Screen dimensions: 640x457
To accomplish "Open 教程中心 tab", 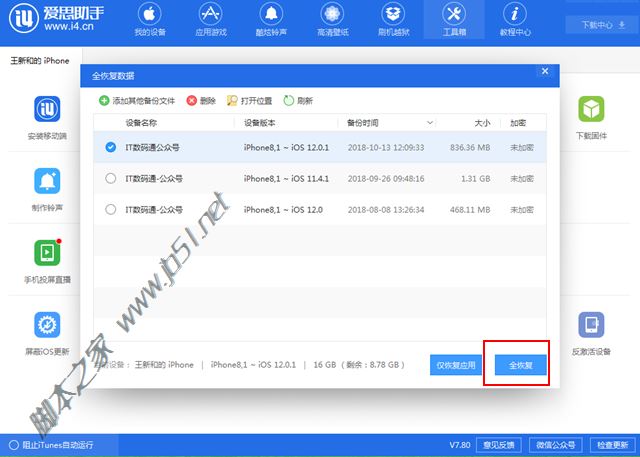I will 515,20.
